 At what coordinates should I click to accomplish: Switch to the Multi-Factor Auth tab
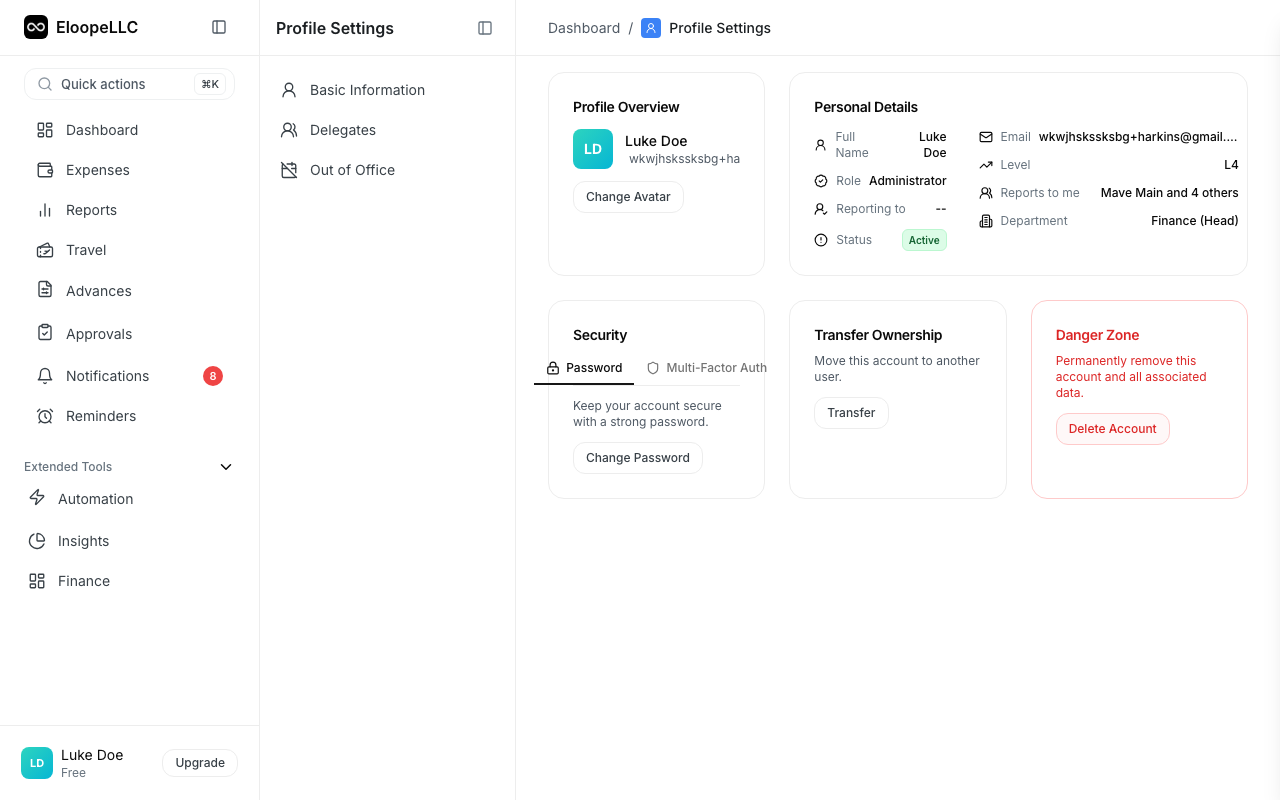pyautogui.click(x=706, y=367)
